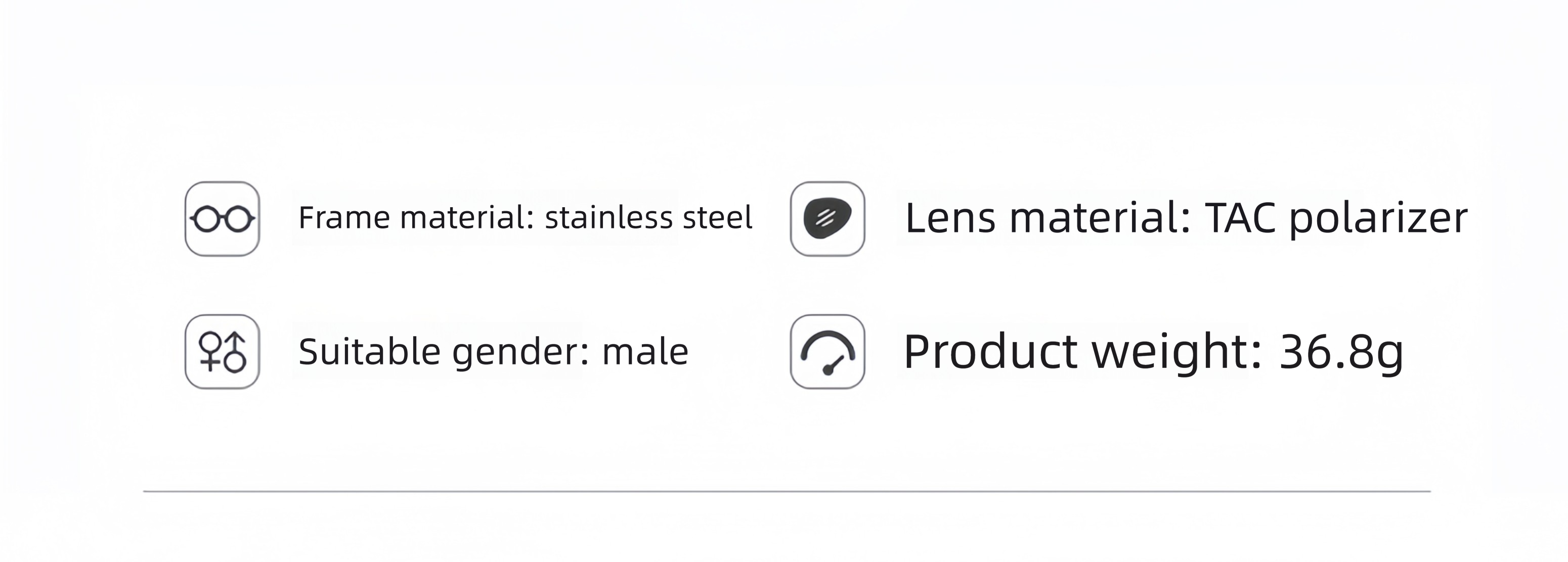Click the male and female symbols icon
This screenshot has width=1568, height=562.
222,352
